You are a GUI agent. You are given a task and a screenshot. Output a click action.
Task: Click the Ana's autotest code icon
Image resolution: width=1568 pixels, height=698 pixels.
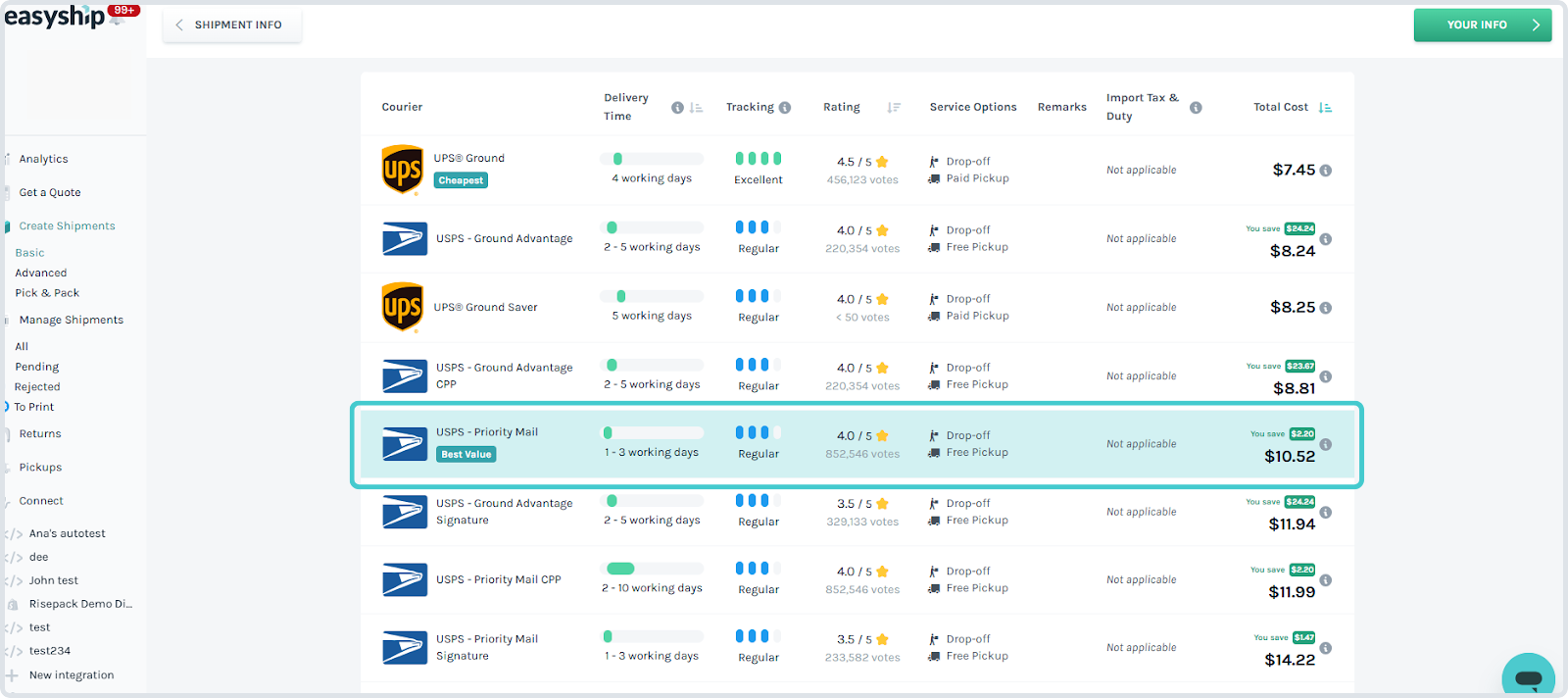tap(13, 534)
